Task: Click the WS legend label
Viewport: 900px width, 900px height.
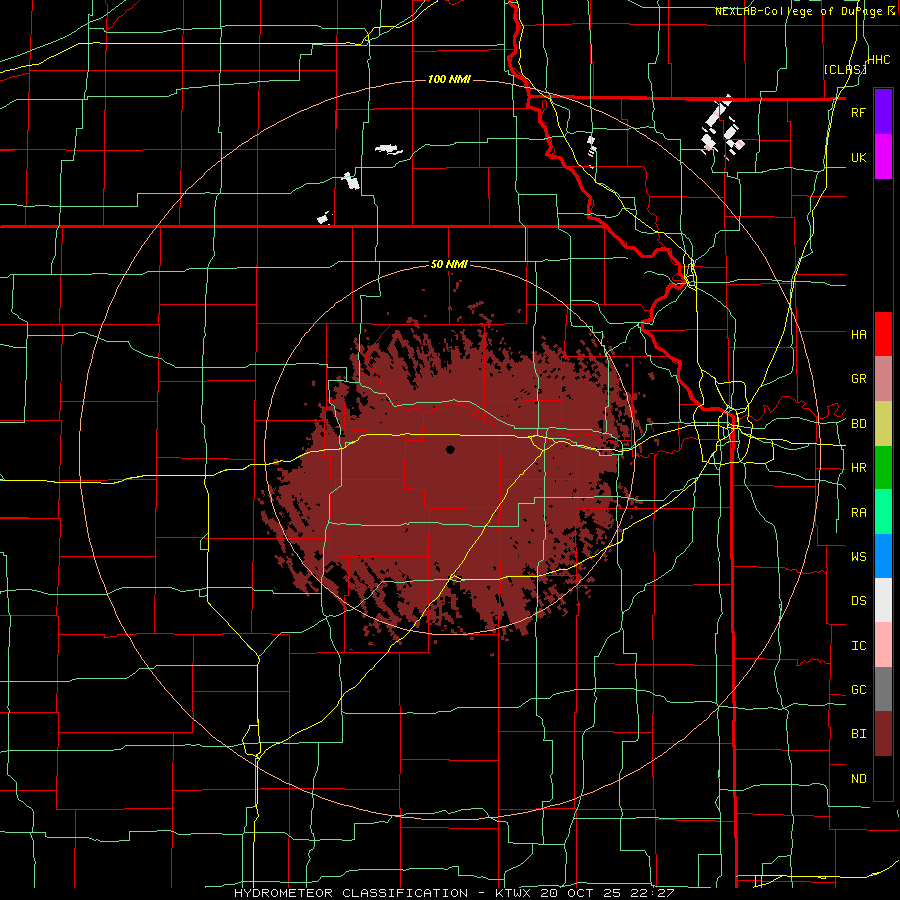Action: [x=859, y=556]
